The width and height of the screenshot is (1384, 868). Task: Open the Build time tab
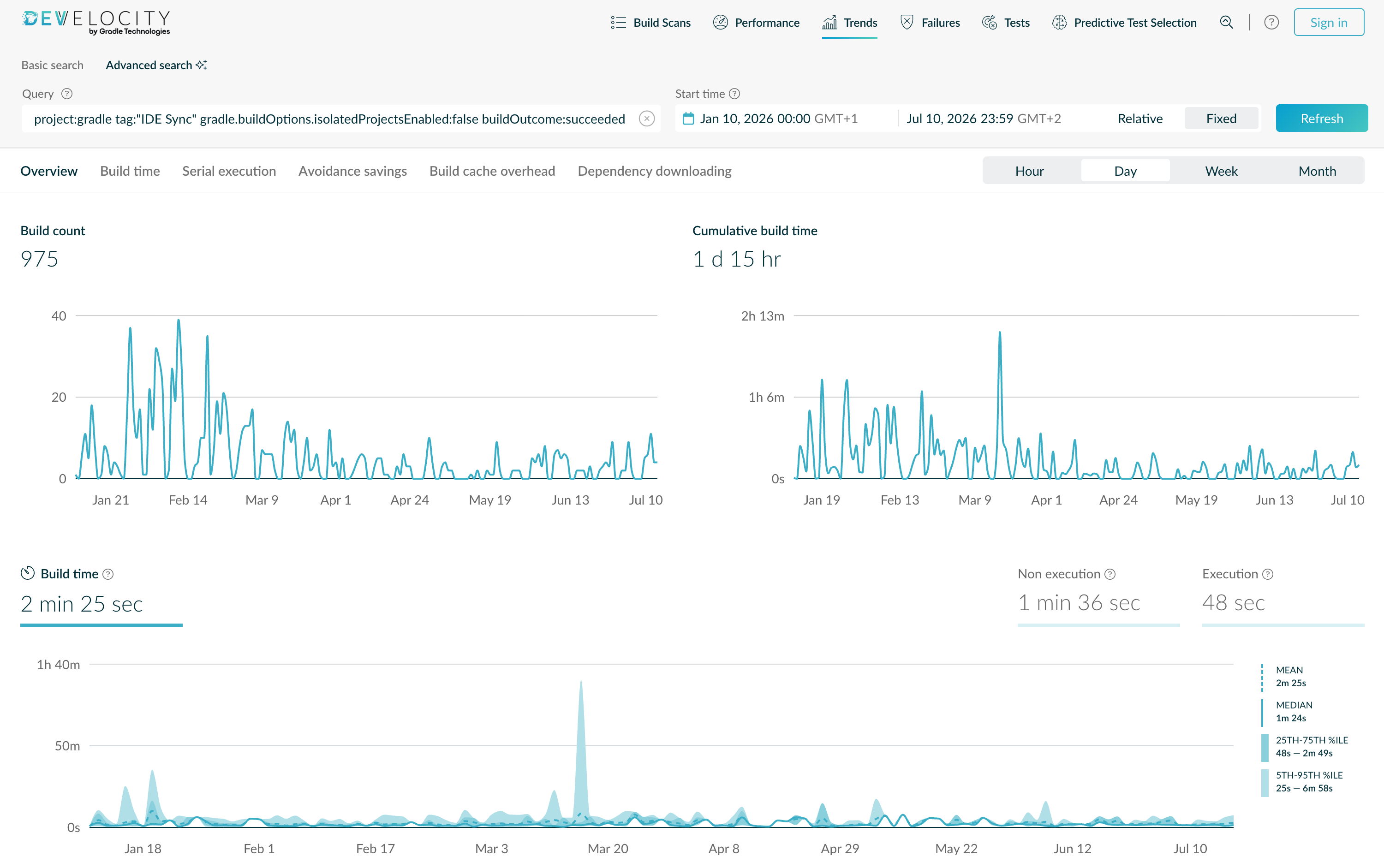[130, 171]
